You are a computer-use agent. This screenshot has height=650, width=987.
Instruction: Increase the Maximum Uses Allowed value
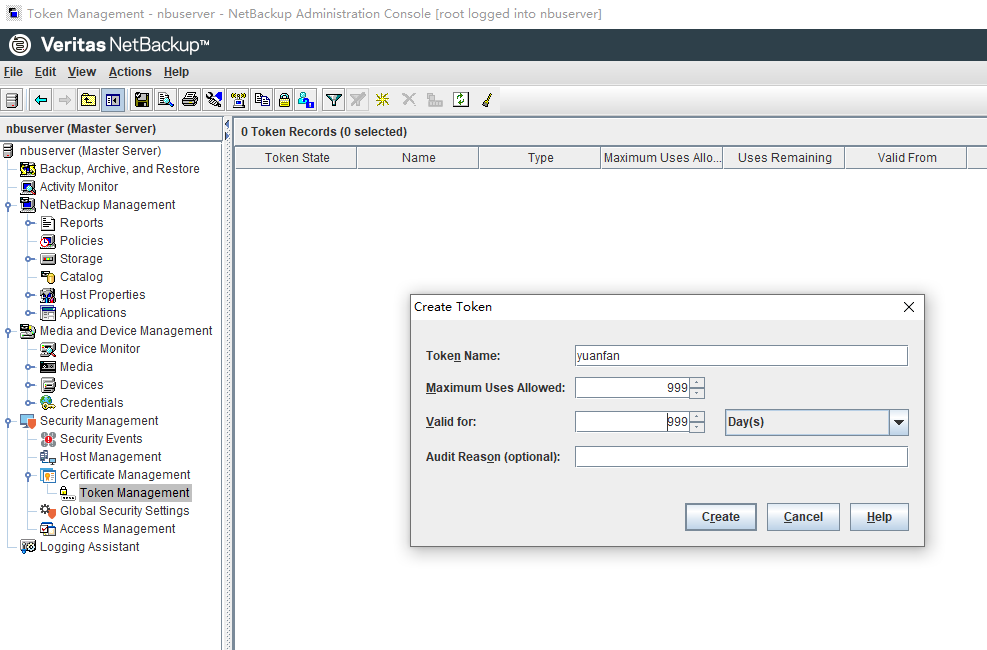click(697, 382)
